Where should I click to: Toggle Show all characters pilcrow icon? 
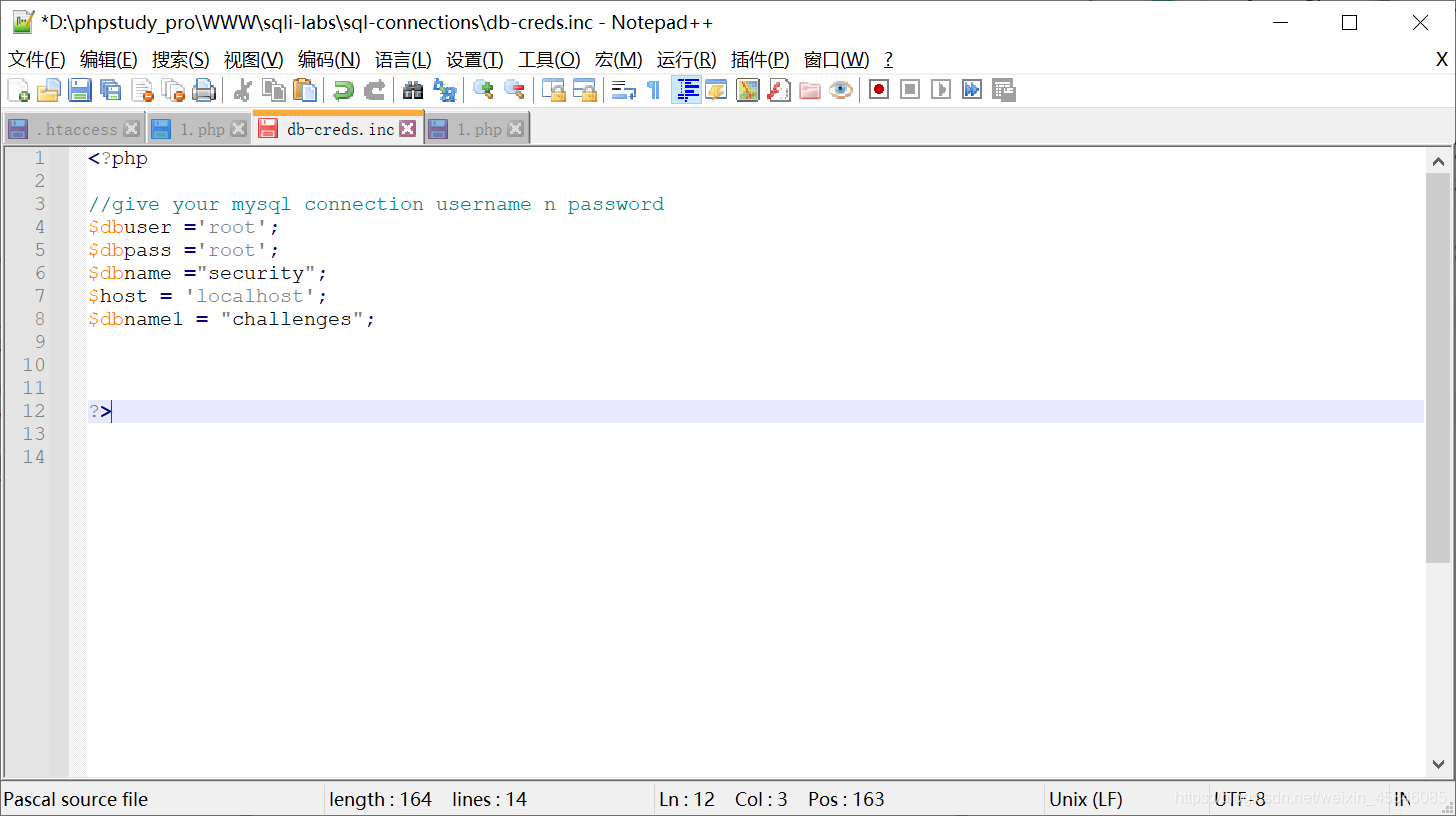point(654,90)
